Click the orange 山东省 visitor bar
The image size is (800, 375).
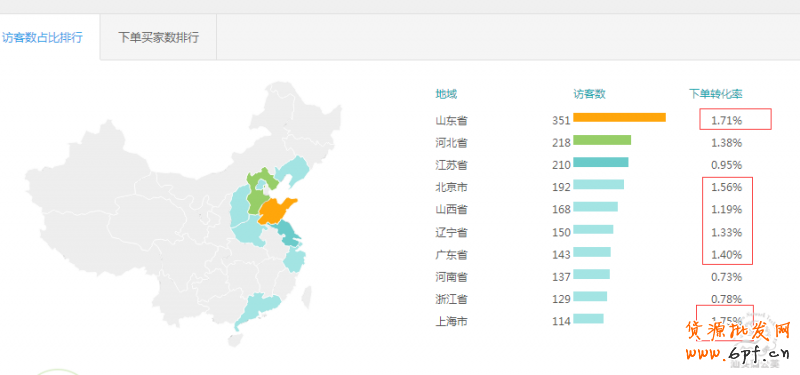tap(619, 117)
